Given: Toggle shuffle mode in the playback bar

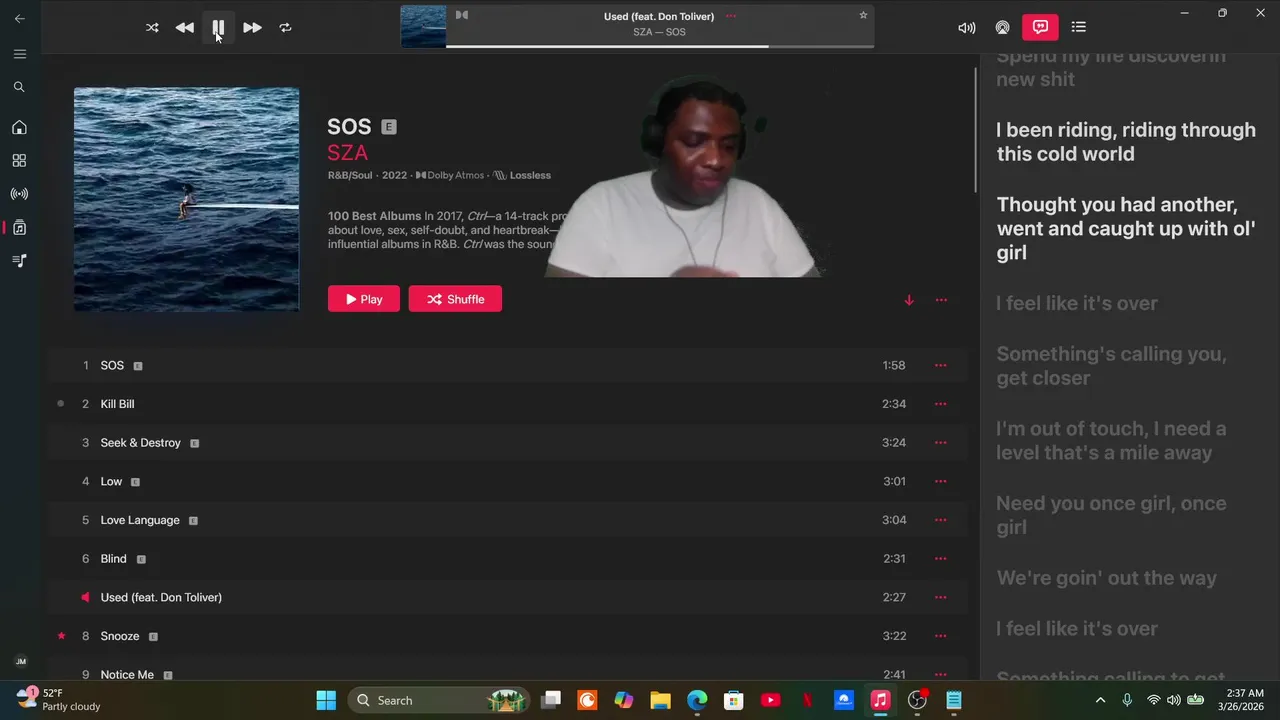Looking at the screenshot, I should [x=152, y=28].
